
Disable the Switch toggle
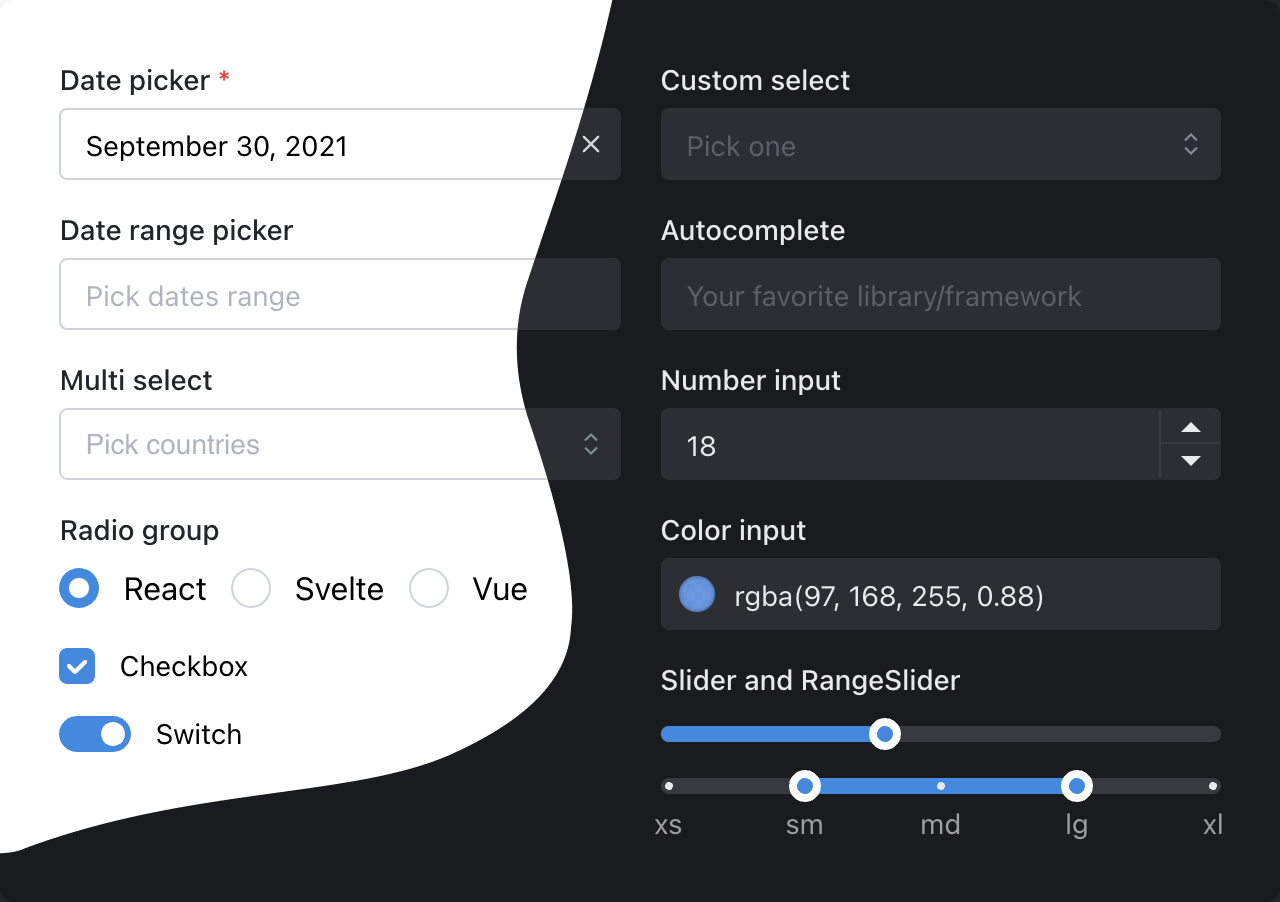coord(95,734)
